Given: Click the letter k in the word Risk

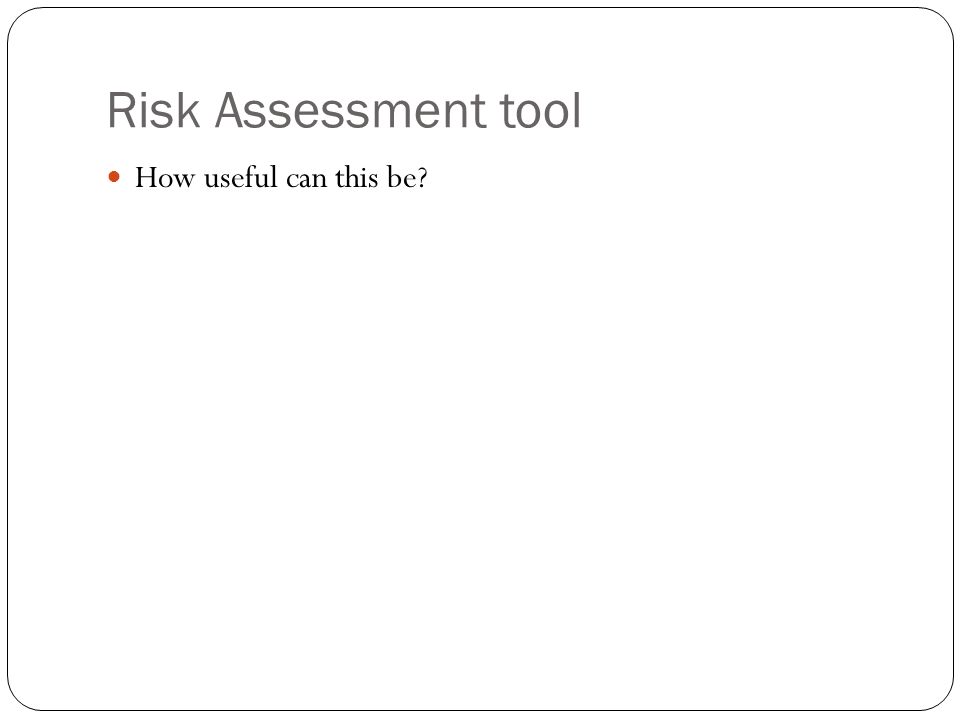Looking at the screenshot, I should pos(190,110).
